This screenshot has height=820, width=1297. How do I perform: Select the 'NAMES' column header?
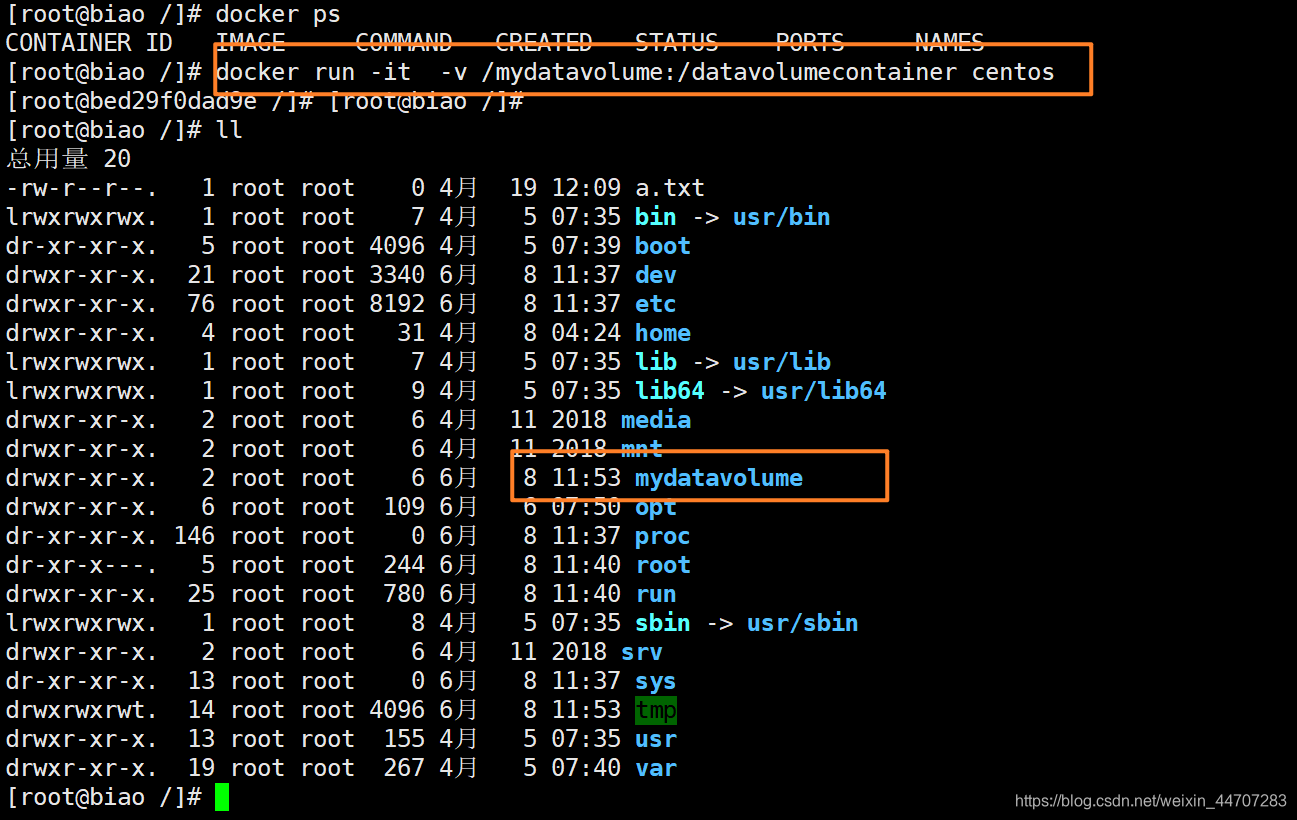click(950, 43)
